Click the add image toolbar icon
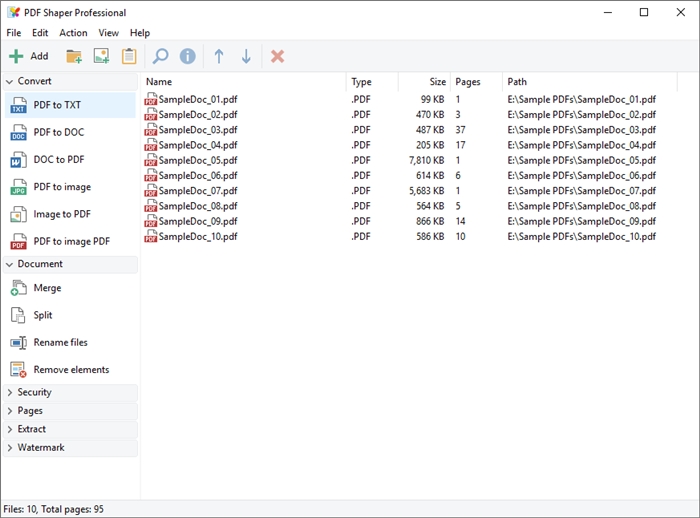The height and width of the screenshot is (518, 700). click(101, 56)
